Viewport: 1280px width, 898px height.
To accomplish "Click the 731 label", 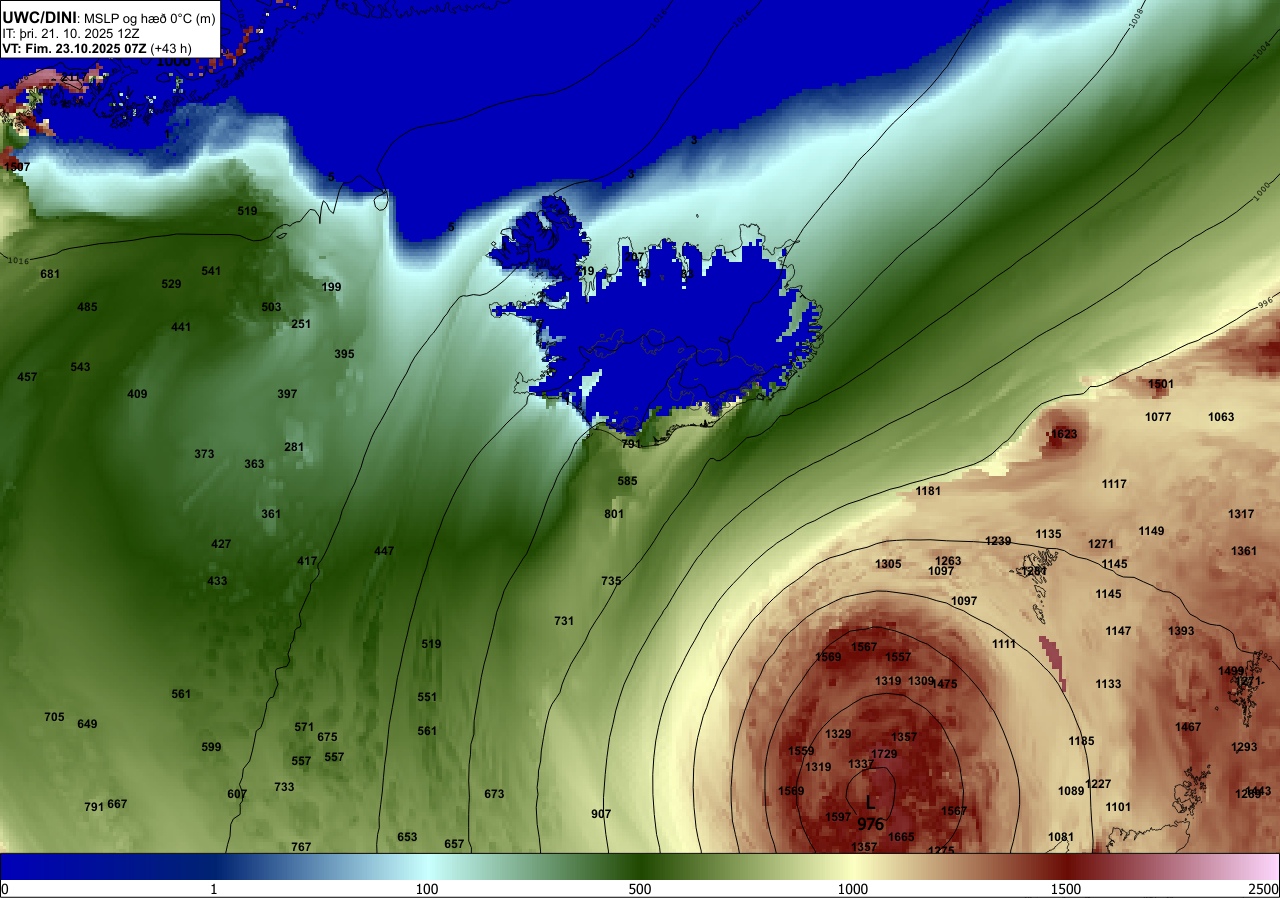I will pos(564,621).
